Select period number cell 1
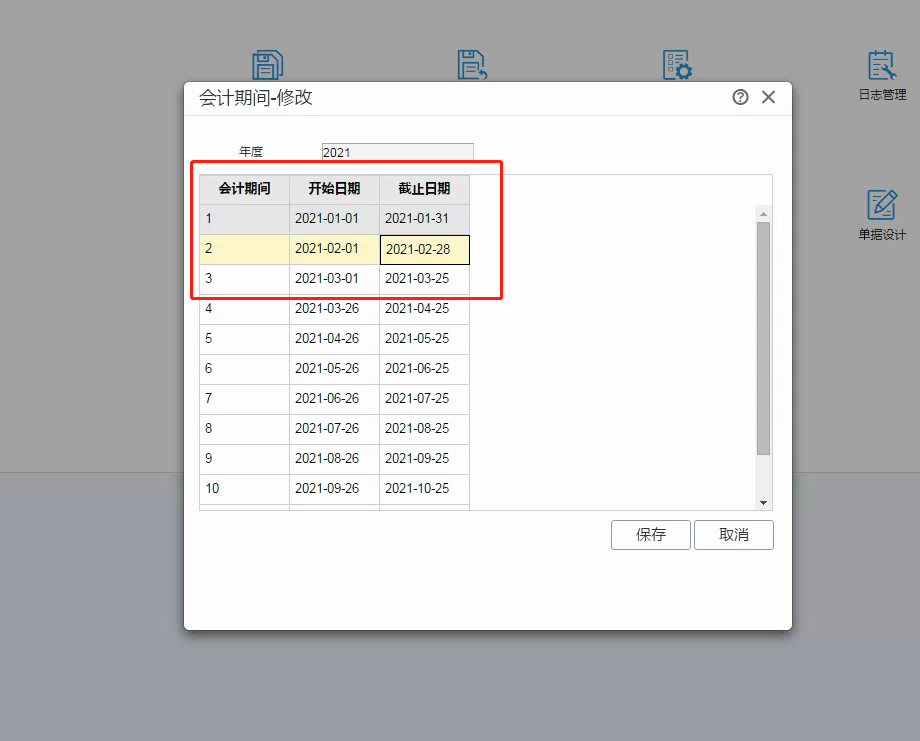This screenshot has height=741, width=920. 245,219
